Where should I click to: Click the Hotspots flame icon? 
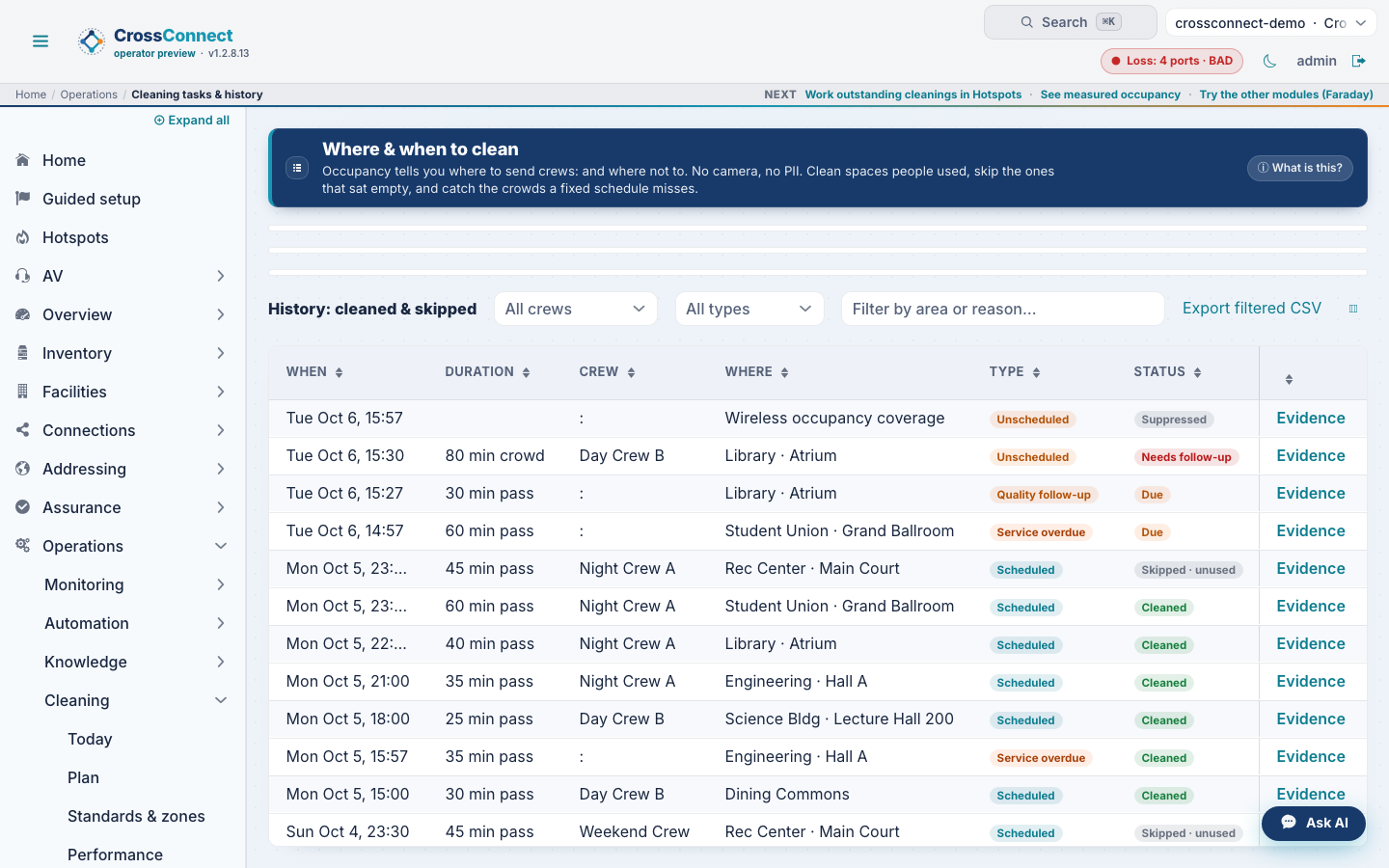pos(23,237)
